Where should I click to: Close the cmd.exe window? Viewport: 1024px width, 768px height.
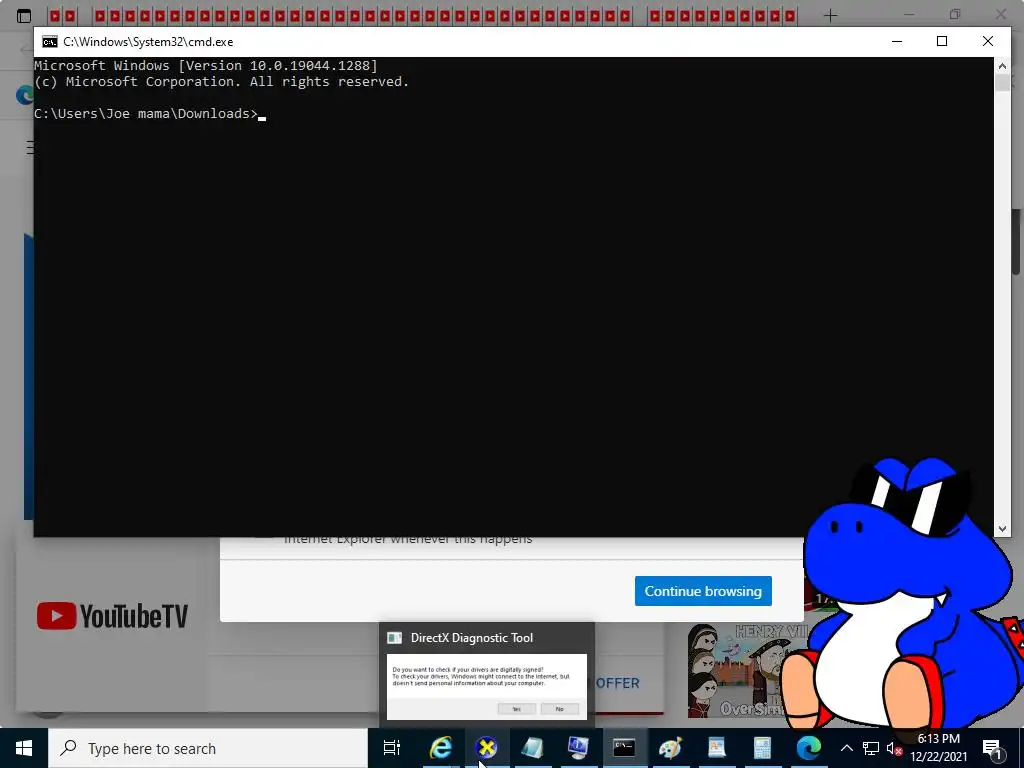tap(987, 41)
